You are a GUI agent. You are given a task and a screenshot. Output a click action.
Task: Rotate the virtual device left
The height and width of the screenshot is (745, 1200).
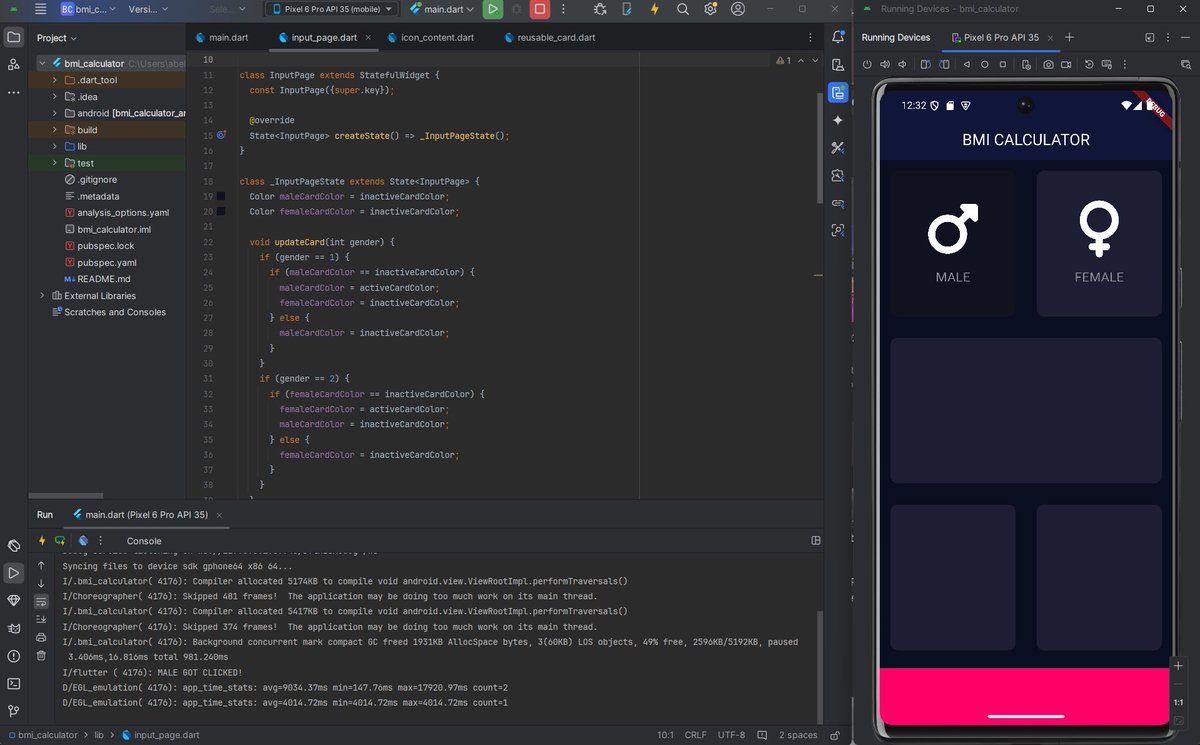[922, 64]
